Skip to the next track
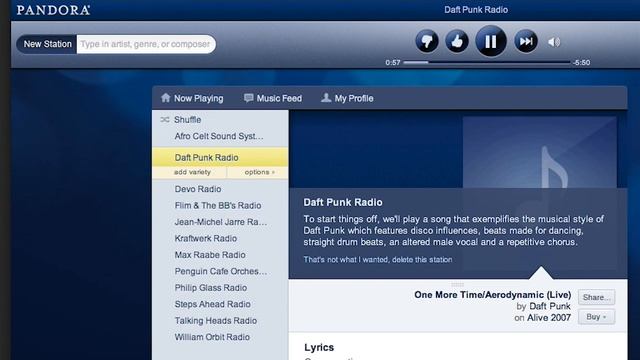640x360 pixels. [x=526, y=41]
